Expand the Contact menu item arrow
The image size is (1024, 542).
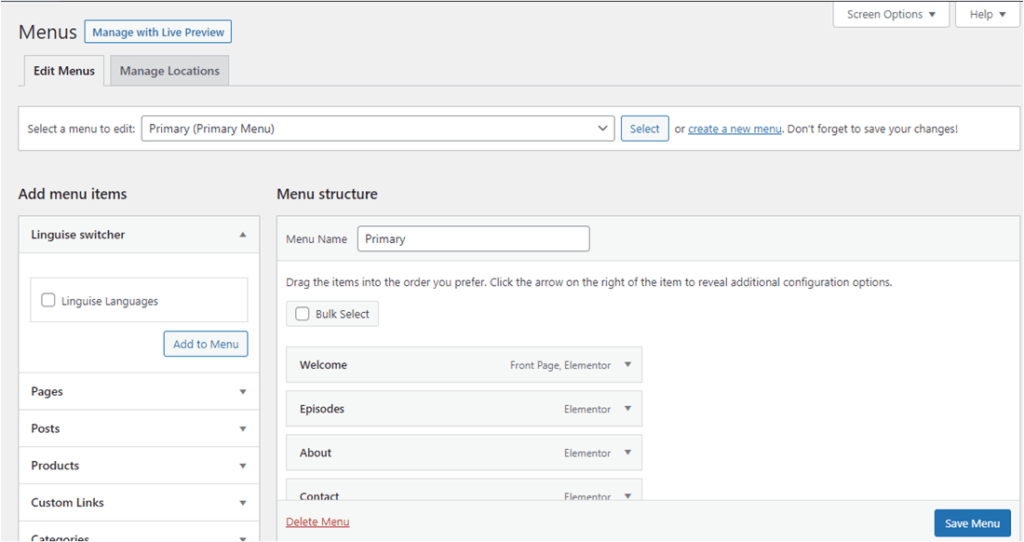pos(628,496)
